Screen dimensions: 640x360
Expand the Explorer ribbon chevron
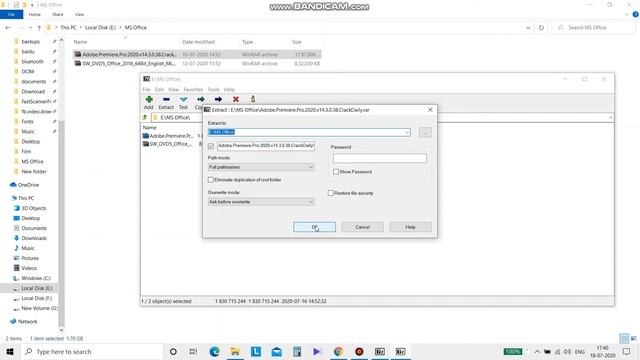coord(627,14)
